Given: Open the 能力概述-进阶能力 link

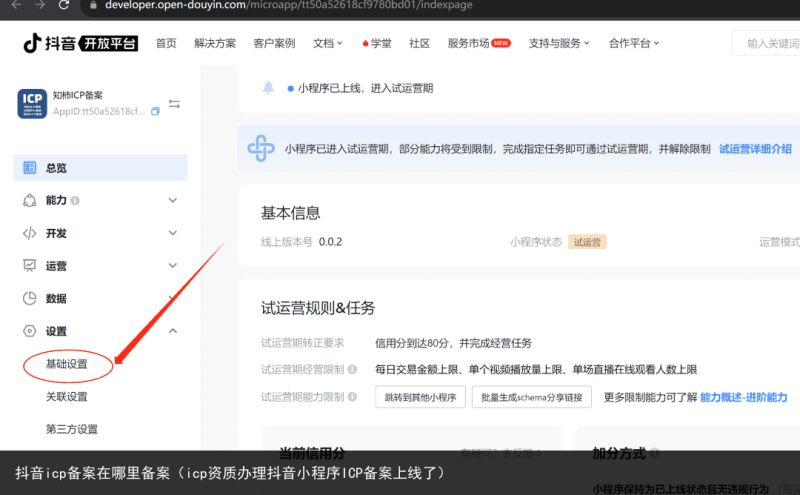Looking at the screenshot, I should pyautogui.click(x=743, y=397).
